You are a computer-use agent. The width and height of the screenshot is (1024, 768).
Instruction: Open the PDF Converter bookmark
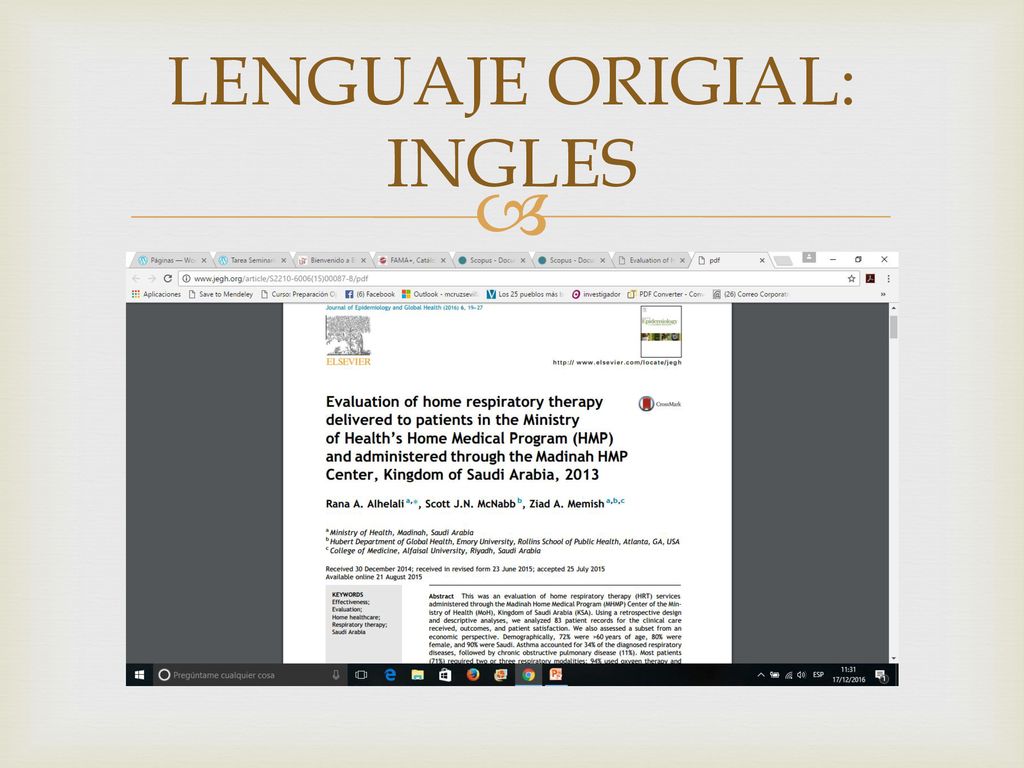665,295
